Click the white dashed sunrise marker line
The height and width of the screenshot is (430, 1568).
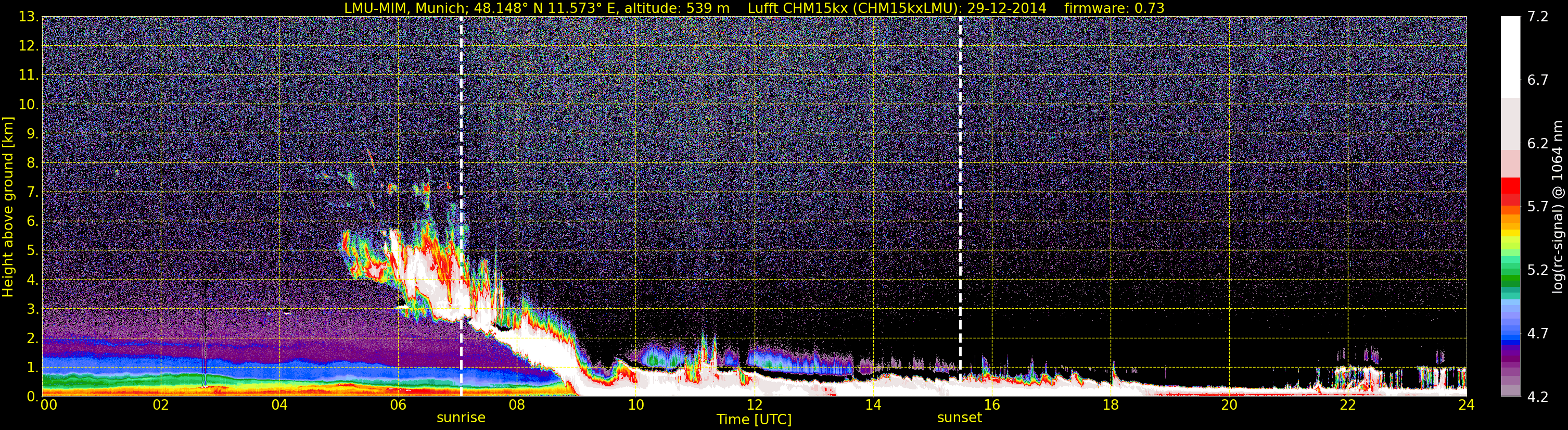[x=461, y=207]
